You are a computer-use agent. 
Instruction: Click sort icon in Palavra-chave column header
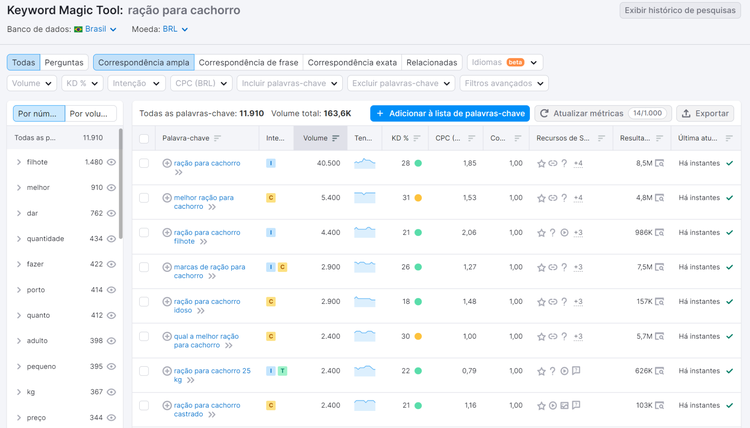(218, 138)
